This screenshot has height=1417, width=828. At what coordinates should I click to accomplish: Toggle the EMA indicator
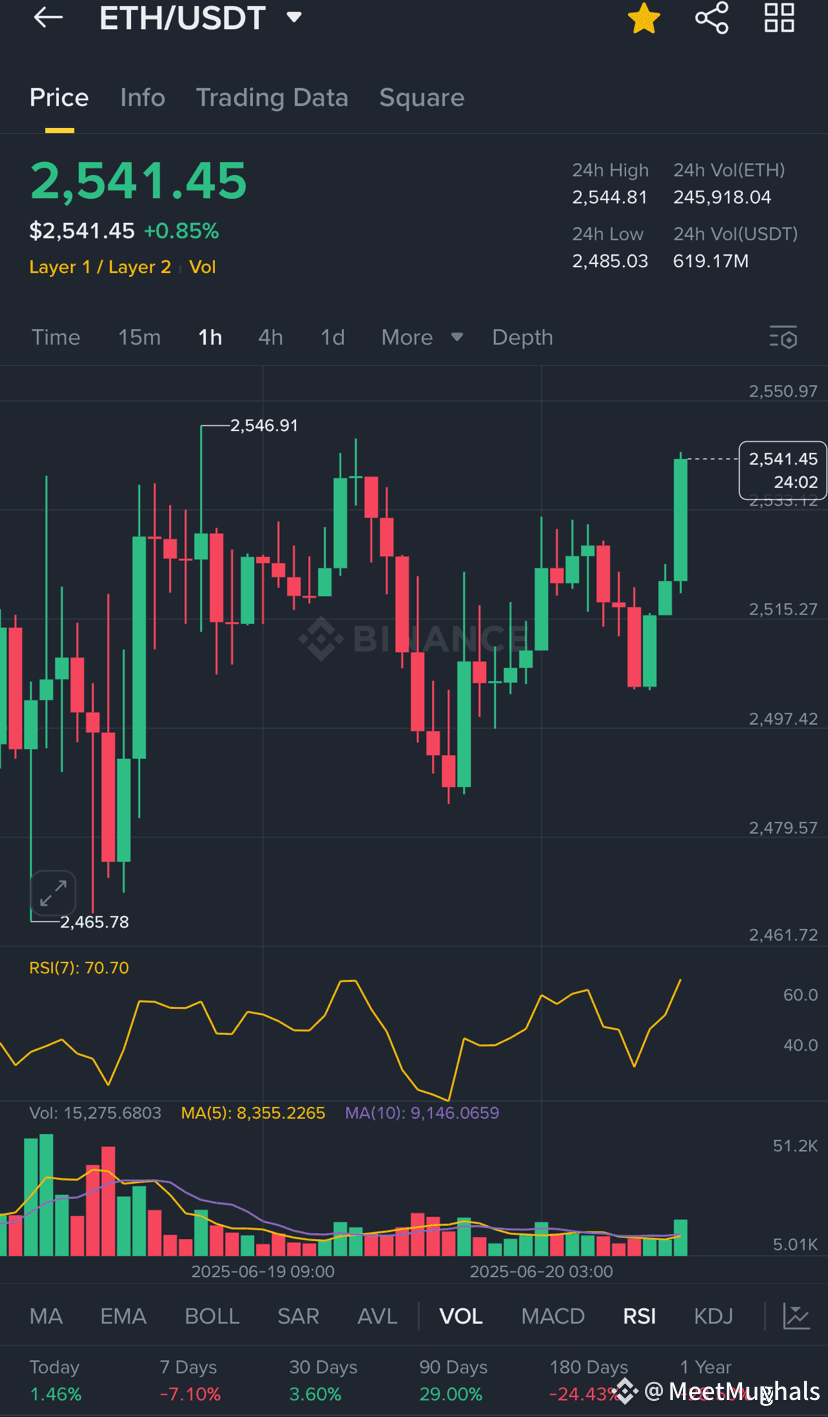pos(123,1316)
